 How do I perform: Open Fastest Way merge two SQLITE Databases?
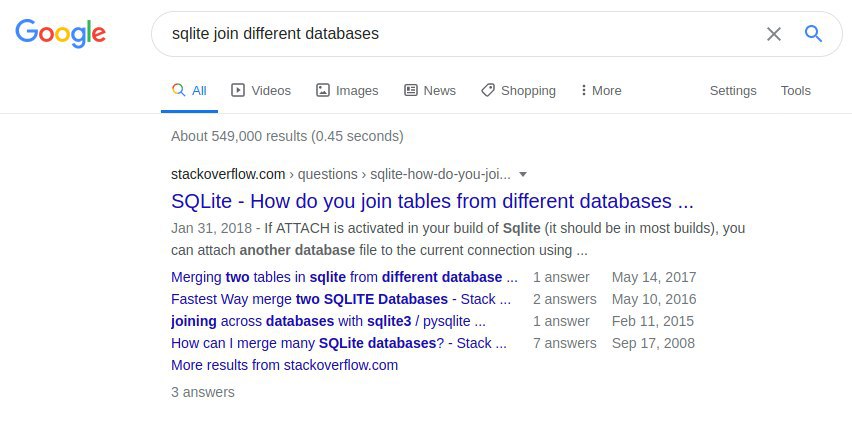[x=341, y=299]
